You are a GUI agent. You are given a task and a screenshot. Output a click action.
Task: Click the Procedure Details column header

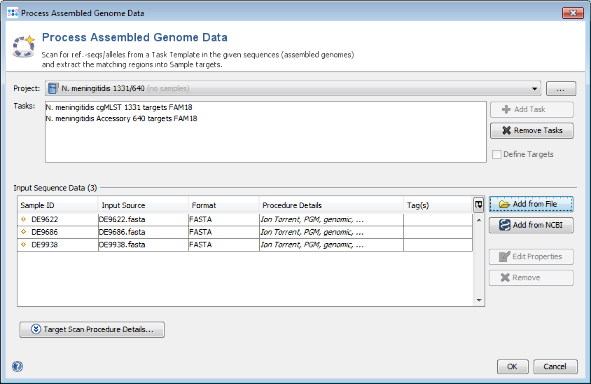tap(331, 205)
